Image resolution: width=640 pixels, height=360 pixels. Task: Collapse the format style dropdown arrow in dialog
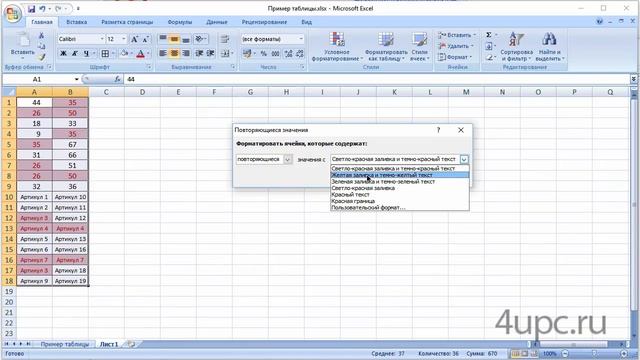[464, 159]
